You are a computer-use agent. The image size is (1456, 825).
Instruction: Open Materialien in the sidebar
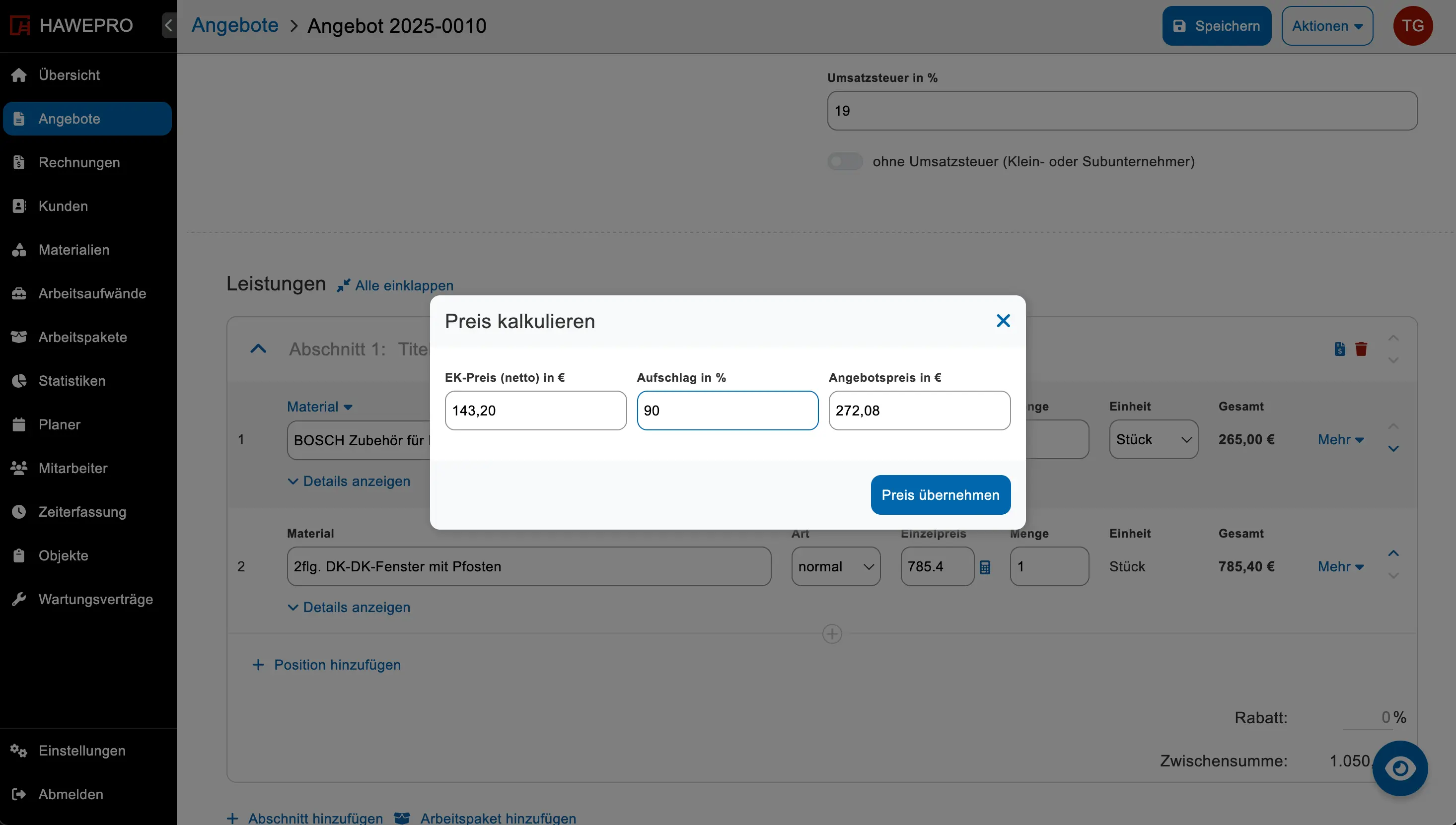(x=73, y=250)
